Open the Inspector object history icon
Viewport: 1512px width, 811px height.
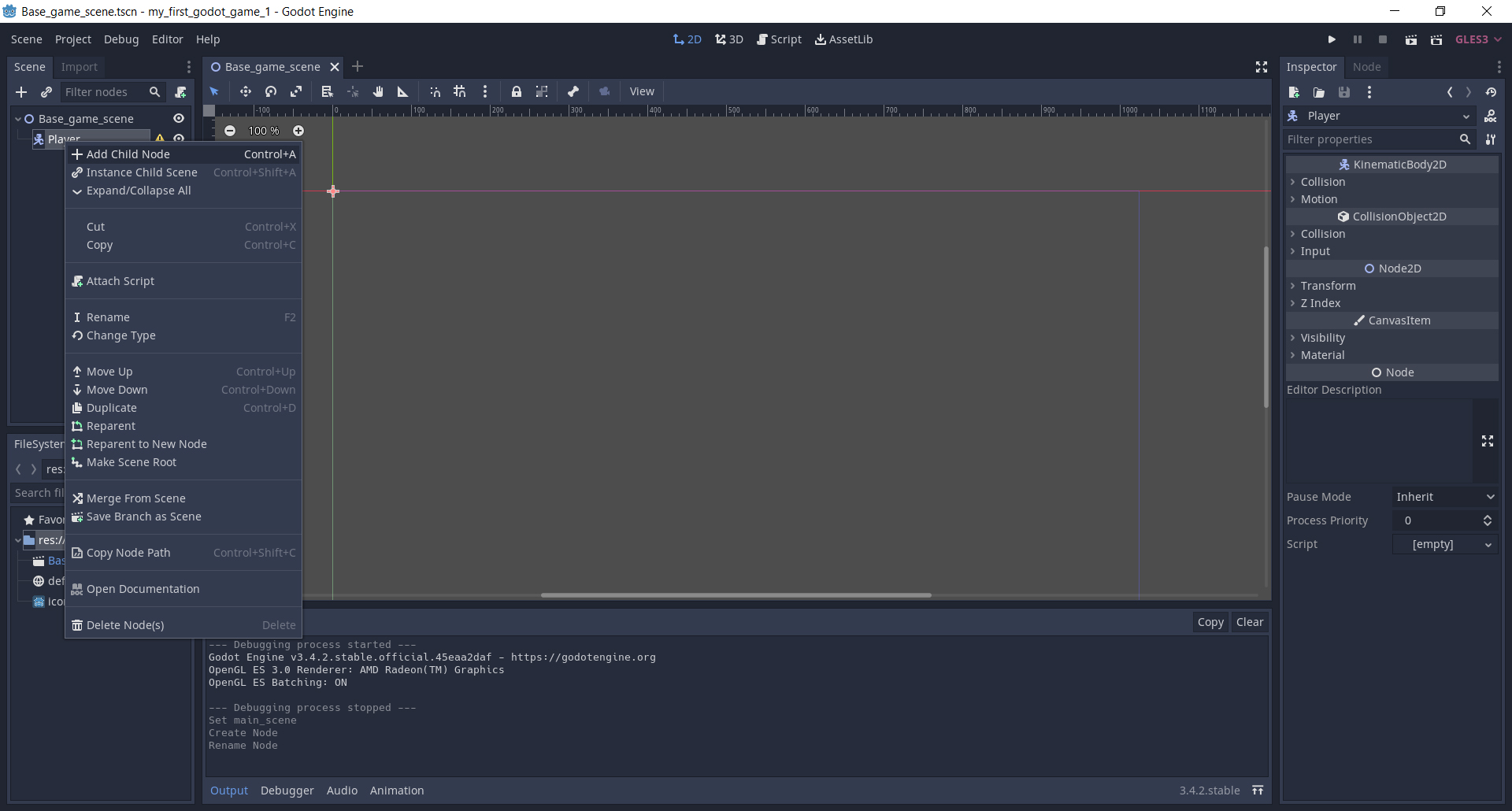[x=1491, y=92]
